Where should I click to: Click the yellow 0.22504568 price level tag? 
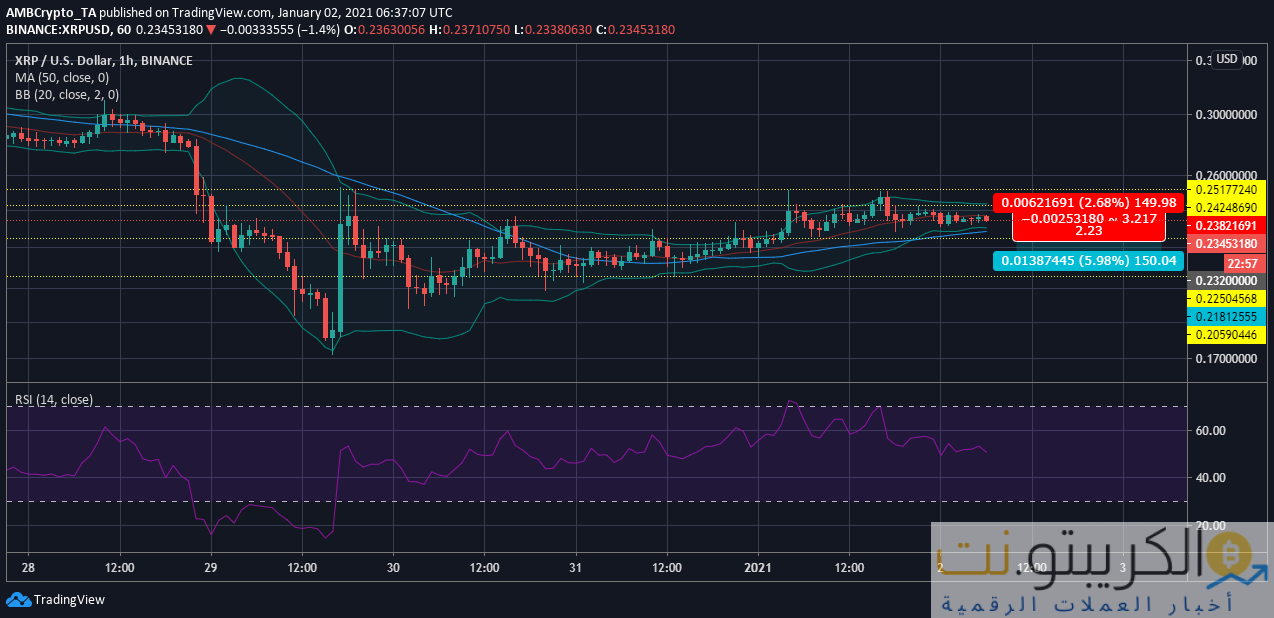click(x=1226, y=299)
